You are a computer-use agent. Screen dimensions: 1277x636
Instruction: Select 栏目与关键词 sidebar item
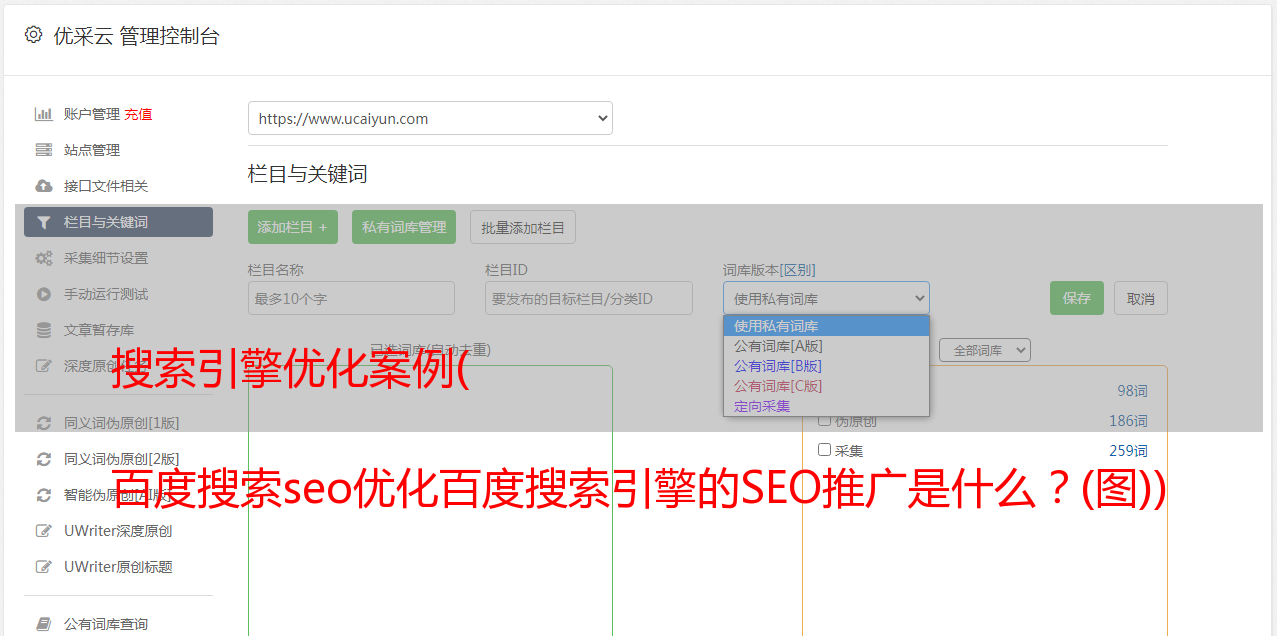point(118,222)
